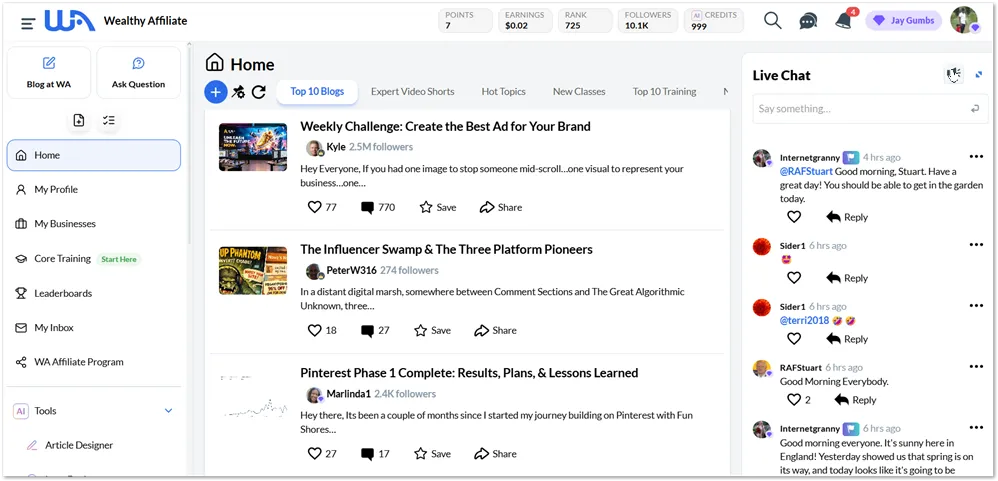Click the Blog at WA button
Image resolution: width=998 pixels, height=481 pixels.
[x=49, y=73]
